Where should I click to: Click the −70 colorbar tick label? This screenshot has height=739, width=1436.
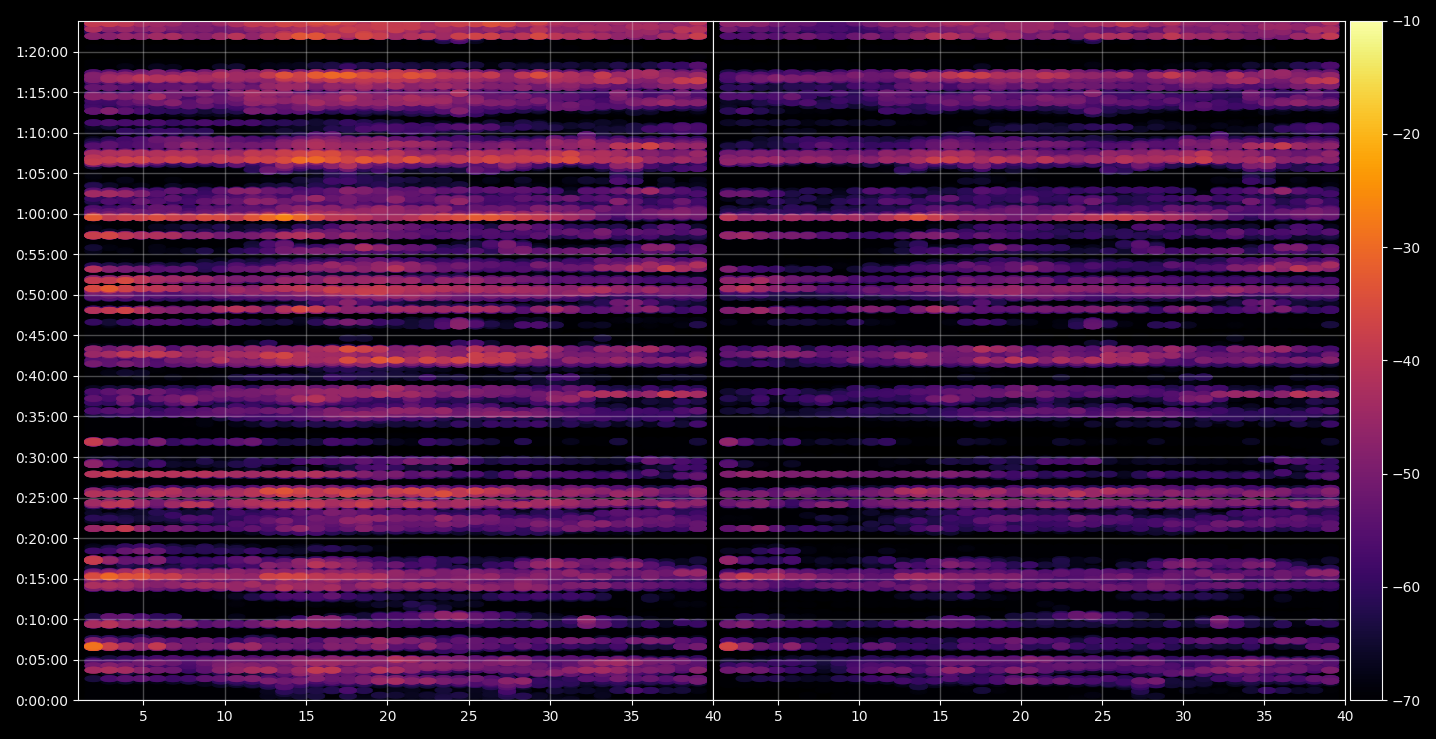[x=1406, y=701]
